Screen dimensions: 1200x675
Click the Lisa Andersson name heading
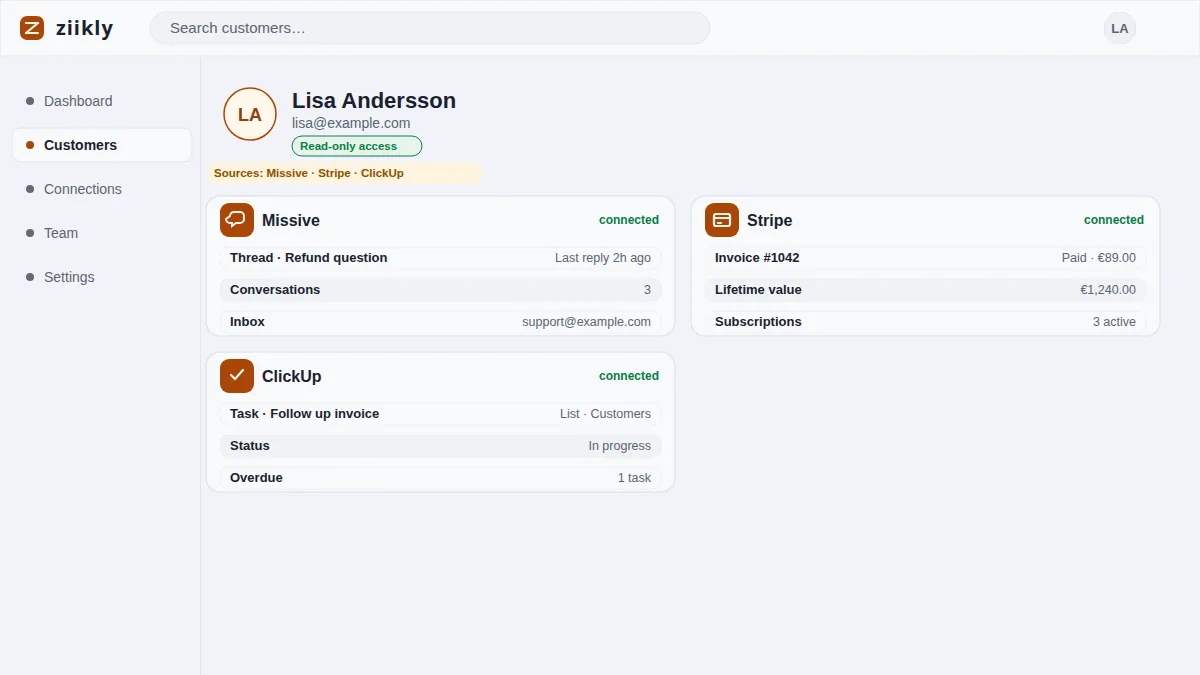tap(374, 101)
